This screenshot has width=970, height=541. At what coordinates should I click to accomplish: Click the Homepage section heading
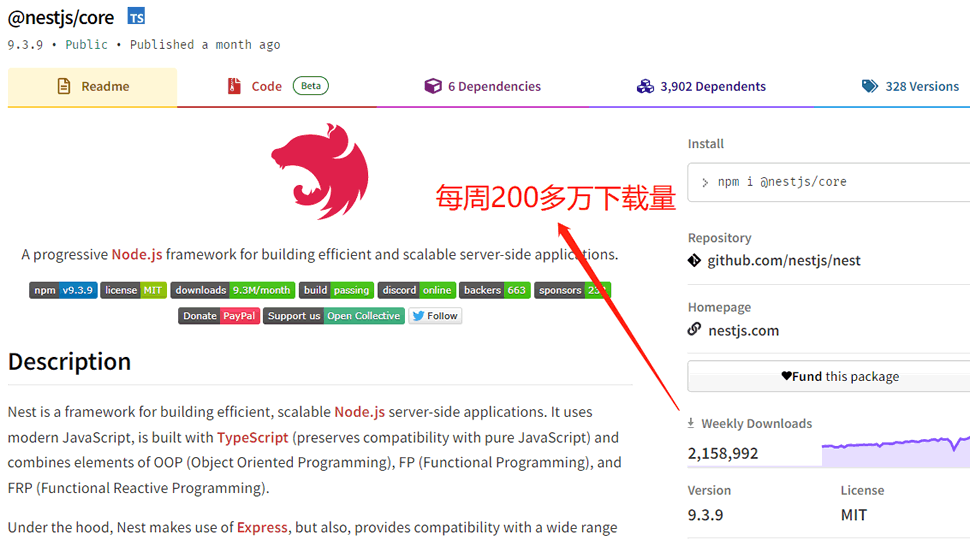(x=719, y=307)
